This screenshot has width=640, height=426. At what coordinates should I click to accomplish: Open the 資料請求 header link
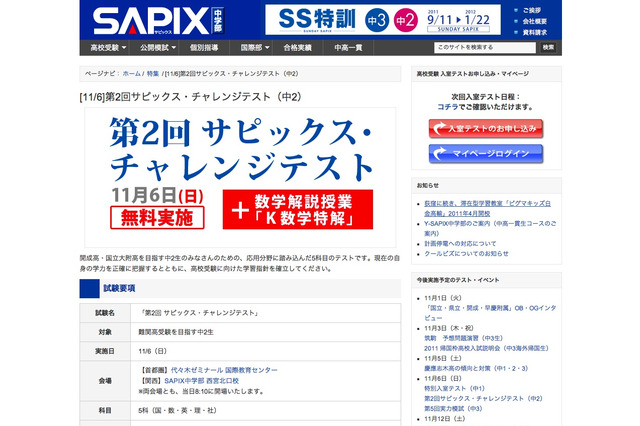point(535,32)
